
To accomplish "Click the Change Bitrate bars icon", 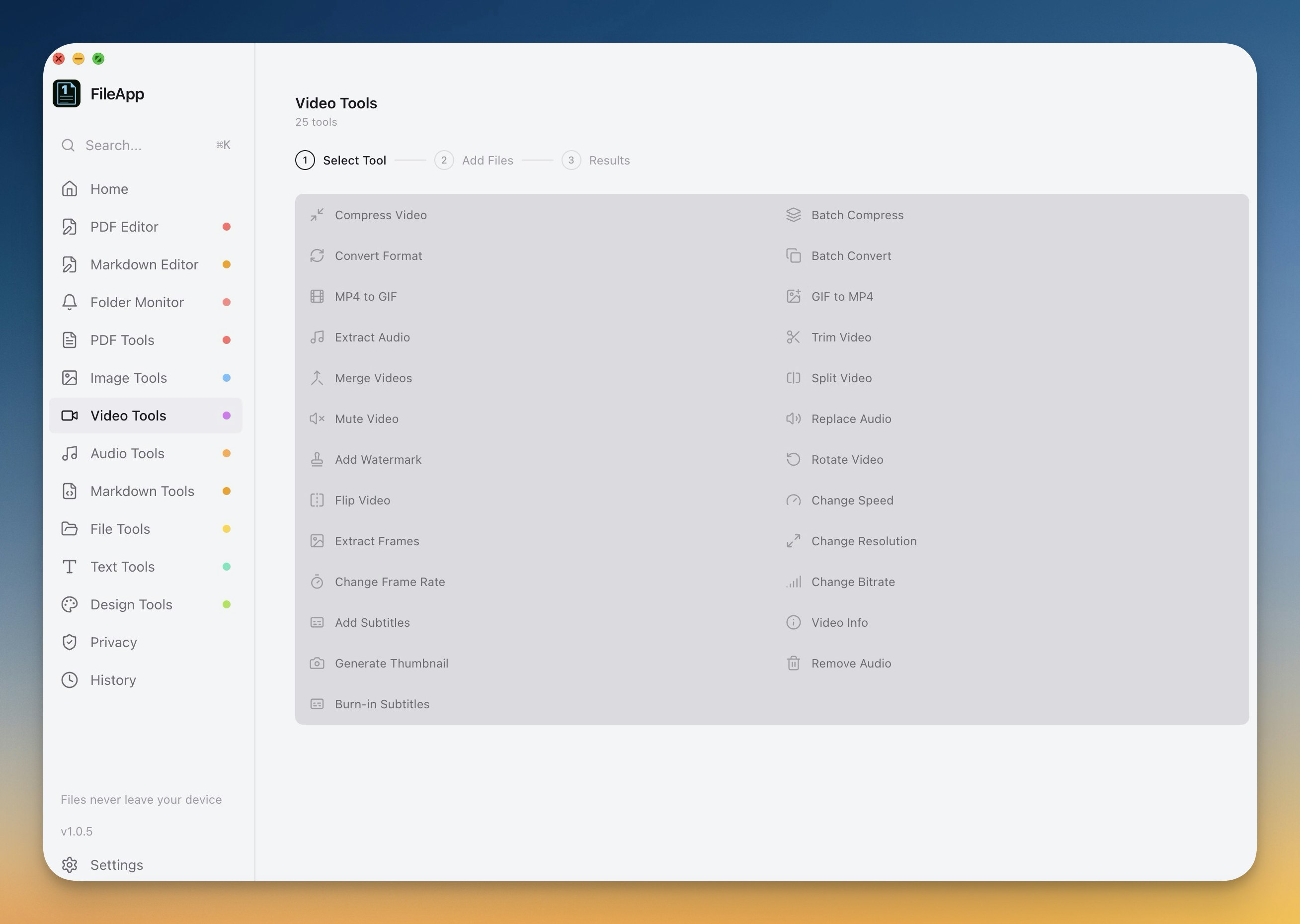I will click(793, 582).
